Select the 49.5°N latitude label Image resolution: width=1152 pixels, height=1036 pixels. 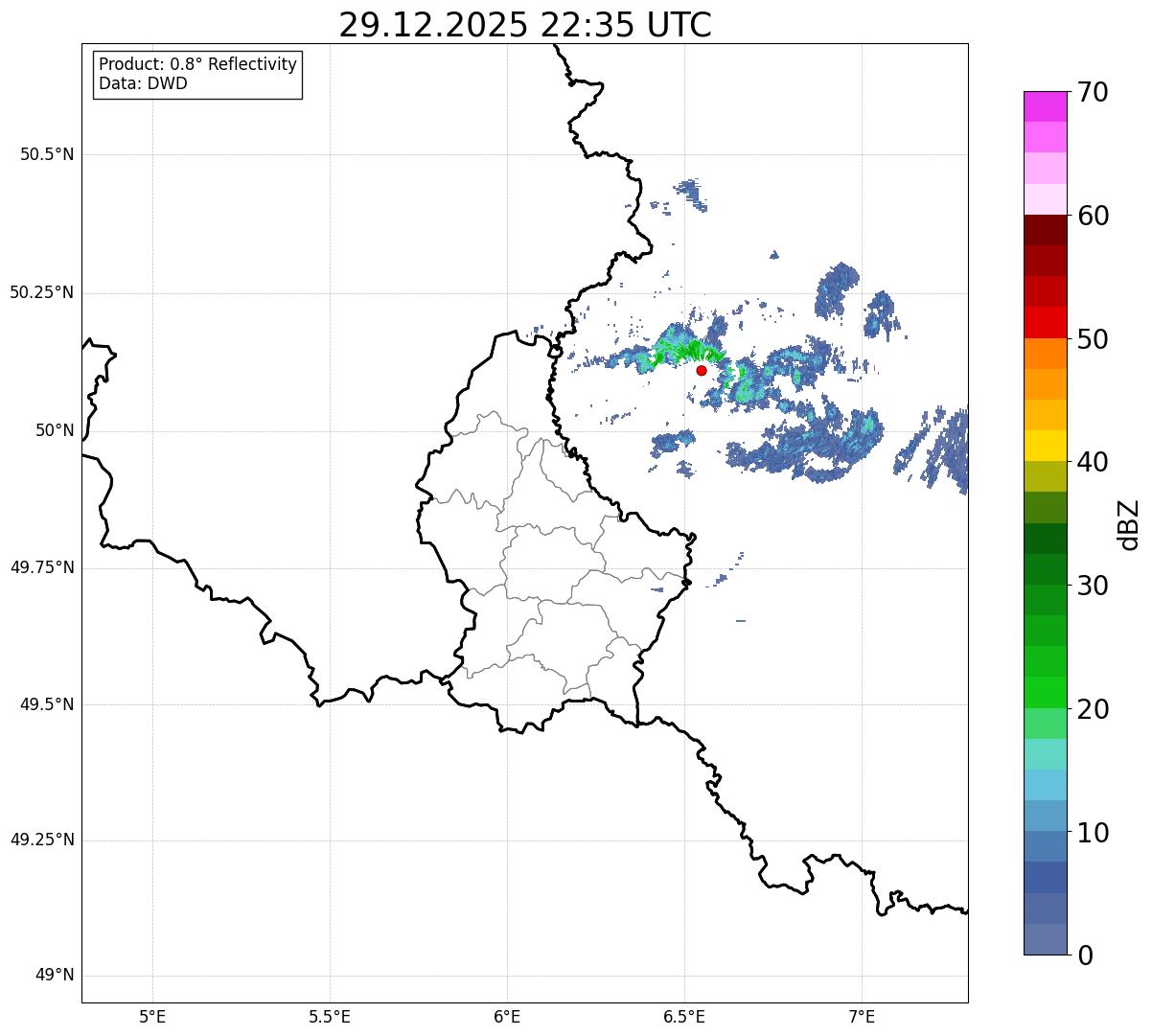point(47,704)
